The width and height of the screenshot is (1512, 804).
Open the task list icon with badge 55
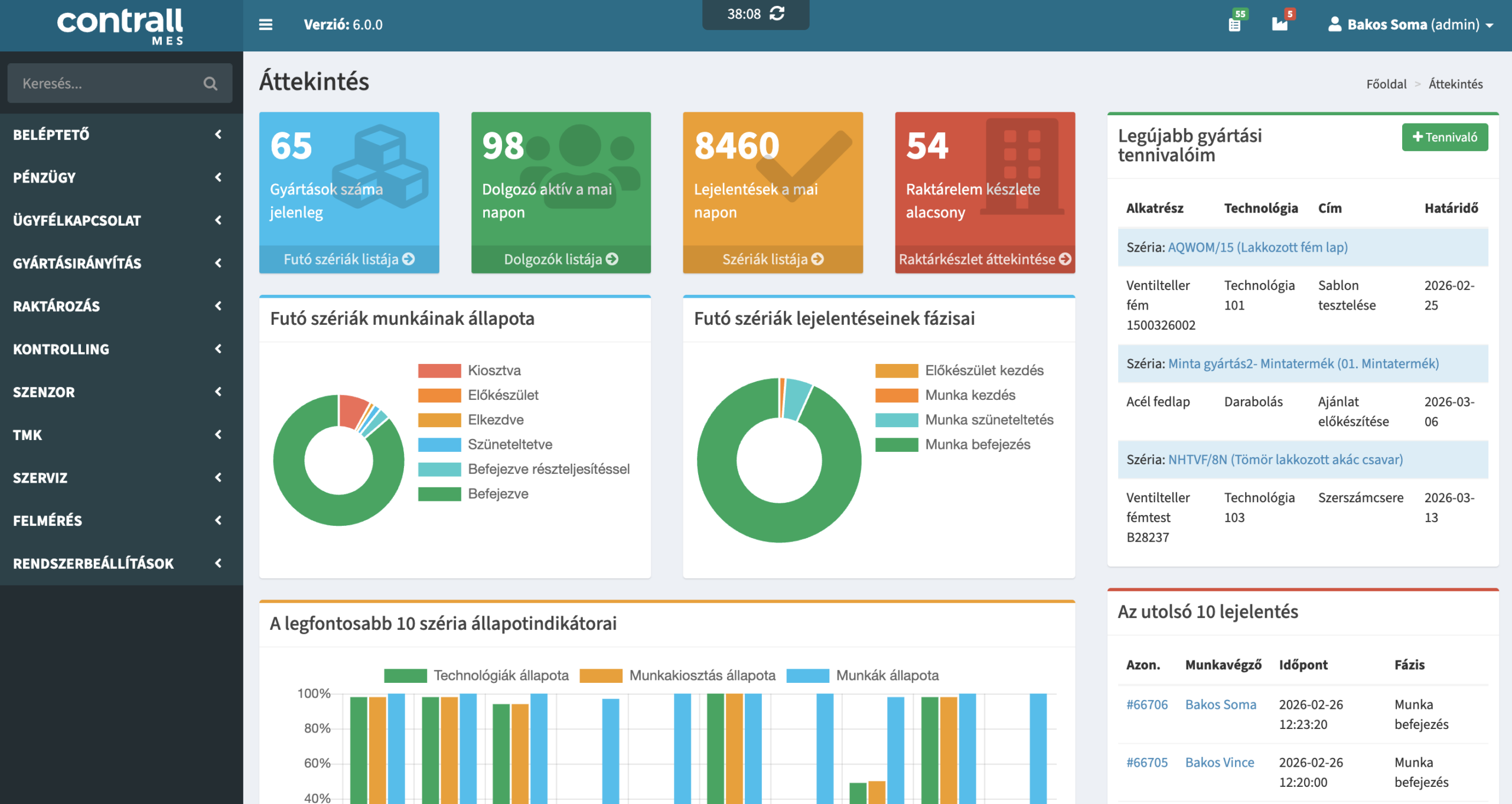click(x=1234, y=24)
